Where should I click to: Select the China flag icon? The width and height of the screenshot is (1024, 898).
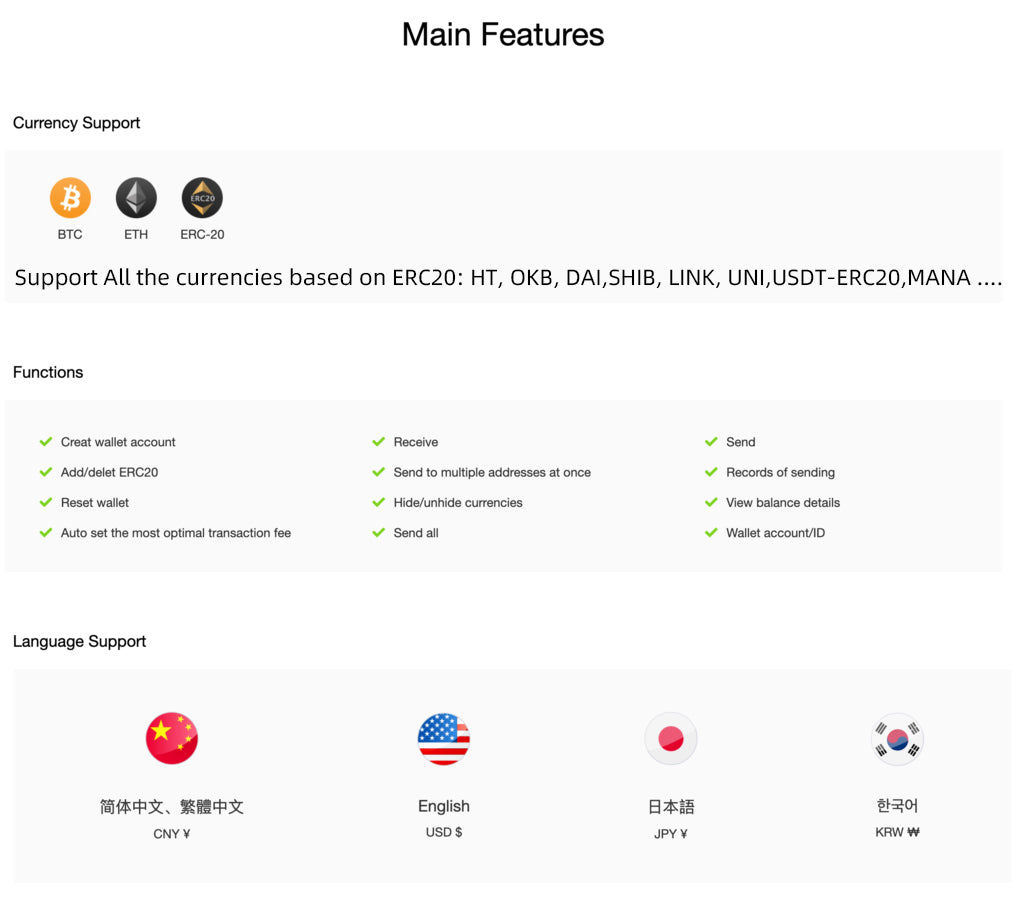point(172,739)
